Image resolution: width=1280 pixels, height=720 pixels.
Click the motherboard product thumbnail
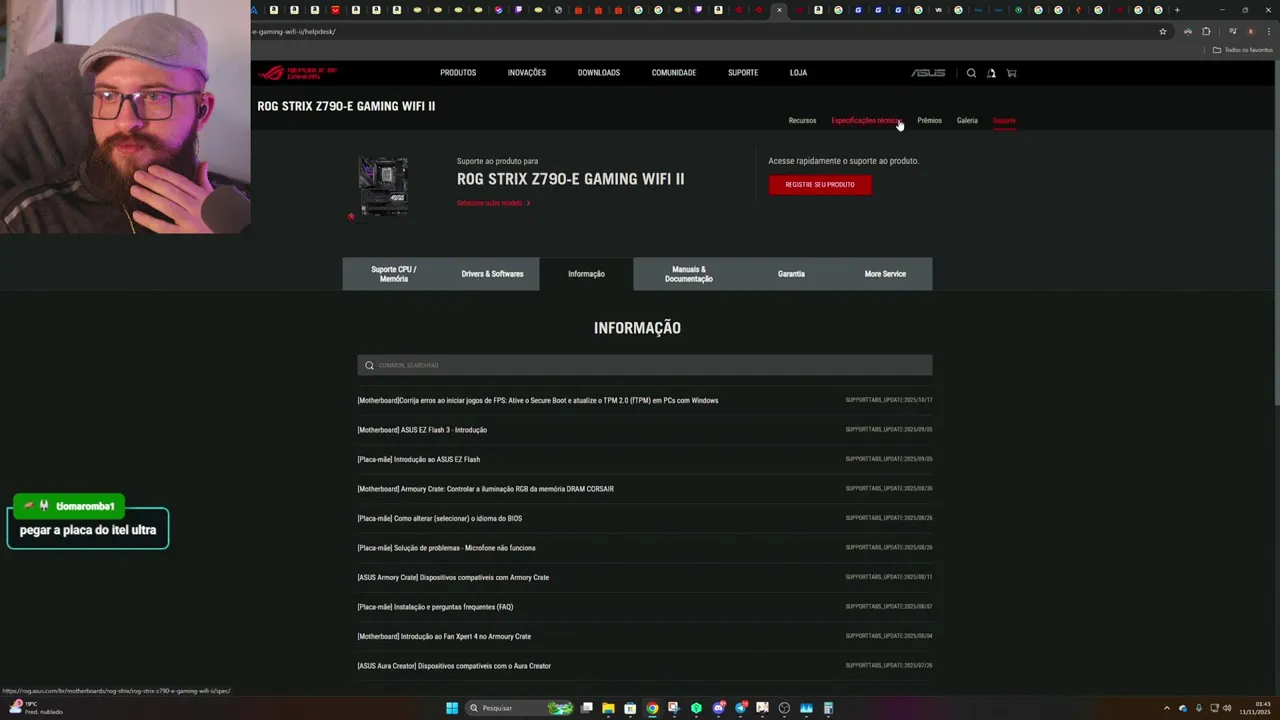pos(383,186)
